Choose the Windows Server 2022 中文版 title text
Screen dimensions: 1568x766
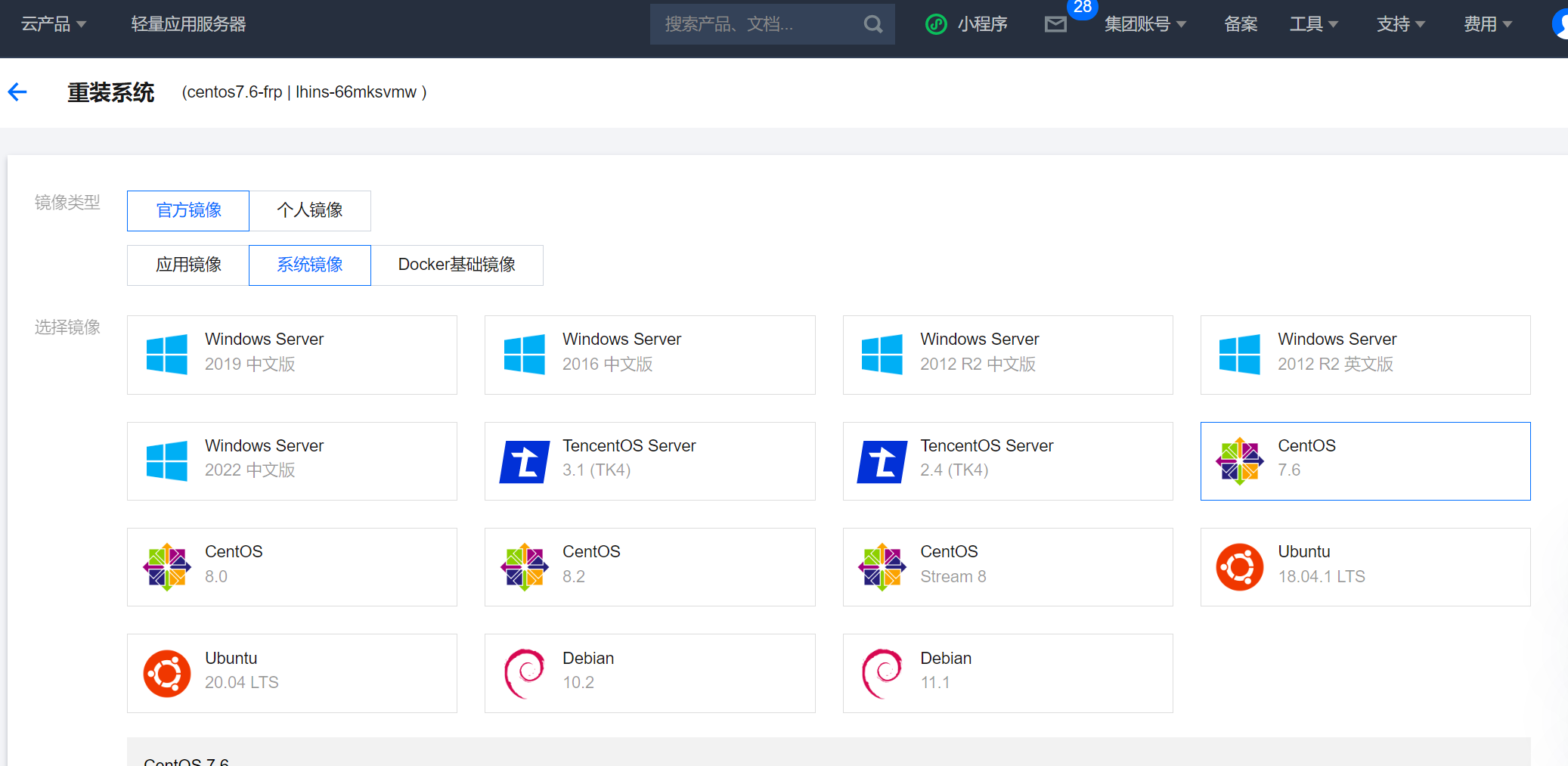[264, 445]
